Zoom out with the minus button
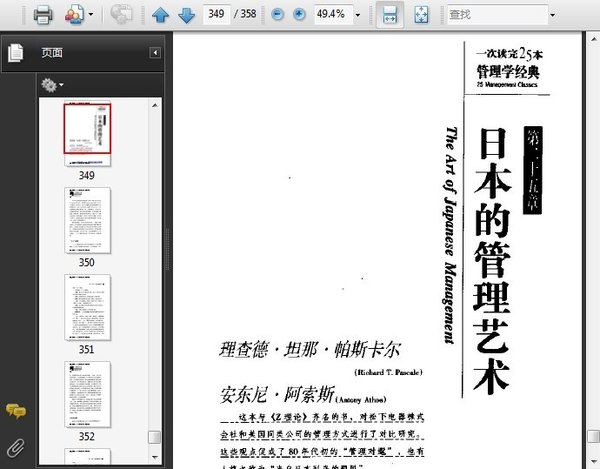Screen dimensions: 600x469 click(x=277, y=15)
